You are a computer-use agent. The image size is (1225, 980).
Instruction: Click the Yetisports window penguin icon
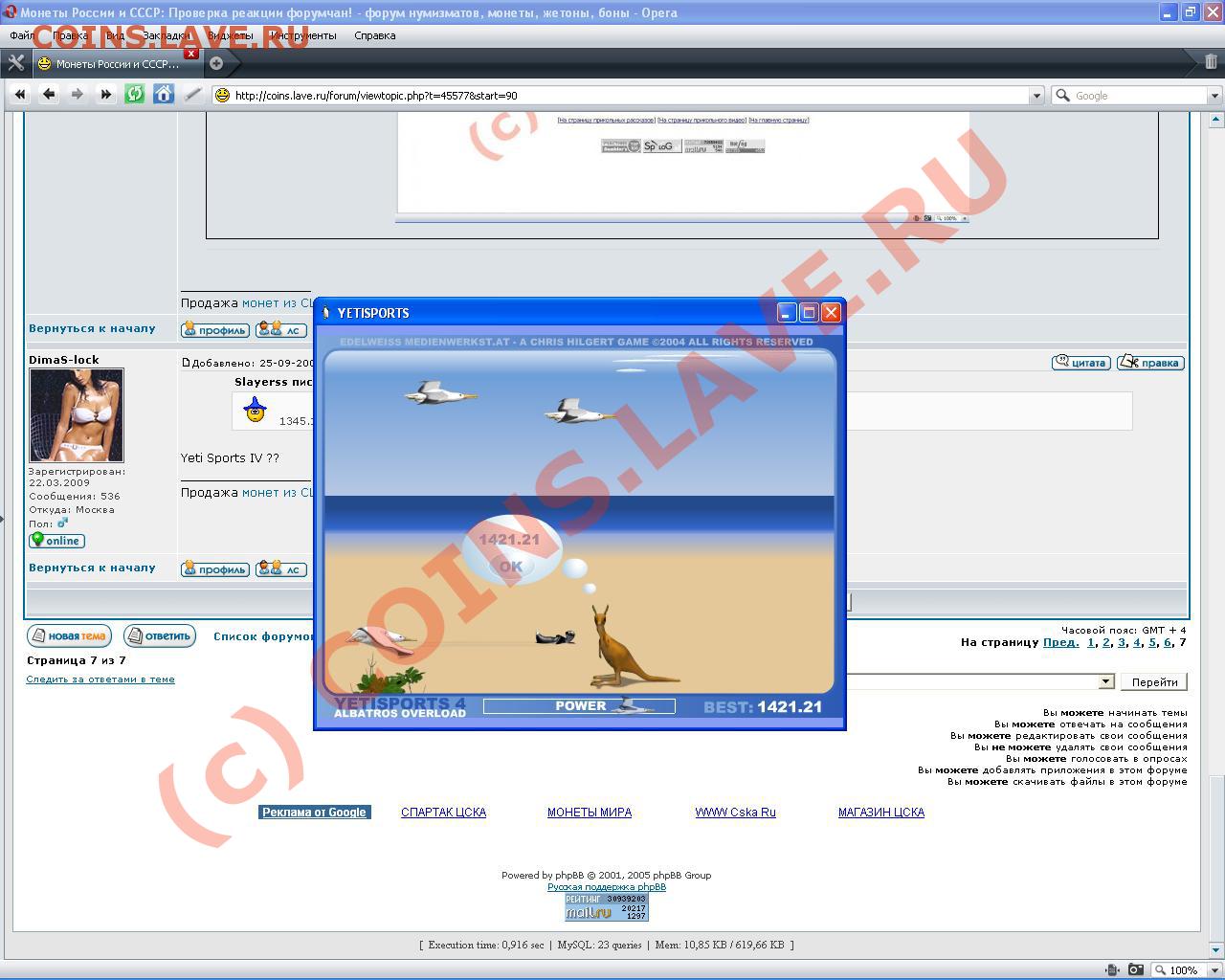(326, 312)
